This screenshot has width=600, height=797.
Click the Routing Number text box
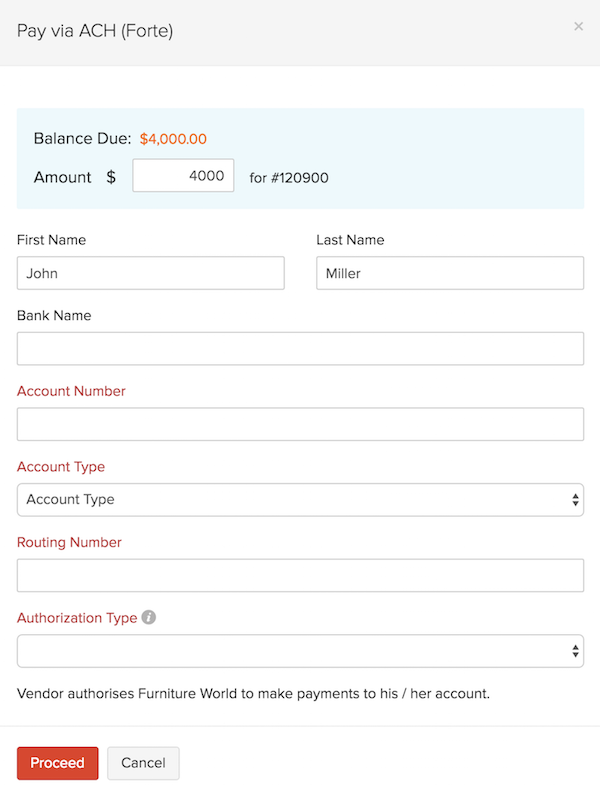300,575
